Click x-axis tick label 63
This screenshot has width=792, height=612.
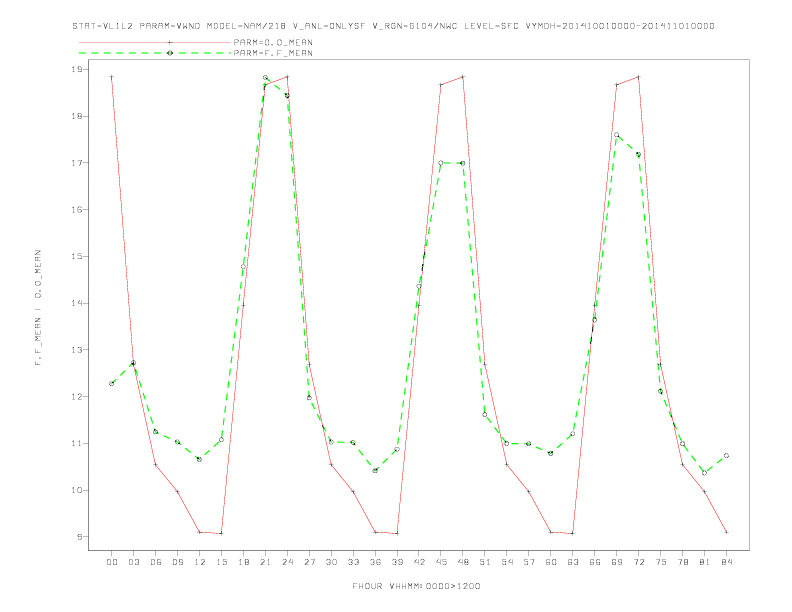[x=573, y=562]
